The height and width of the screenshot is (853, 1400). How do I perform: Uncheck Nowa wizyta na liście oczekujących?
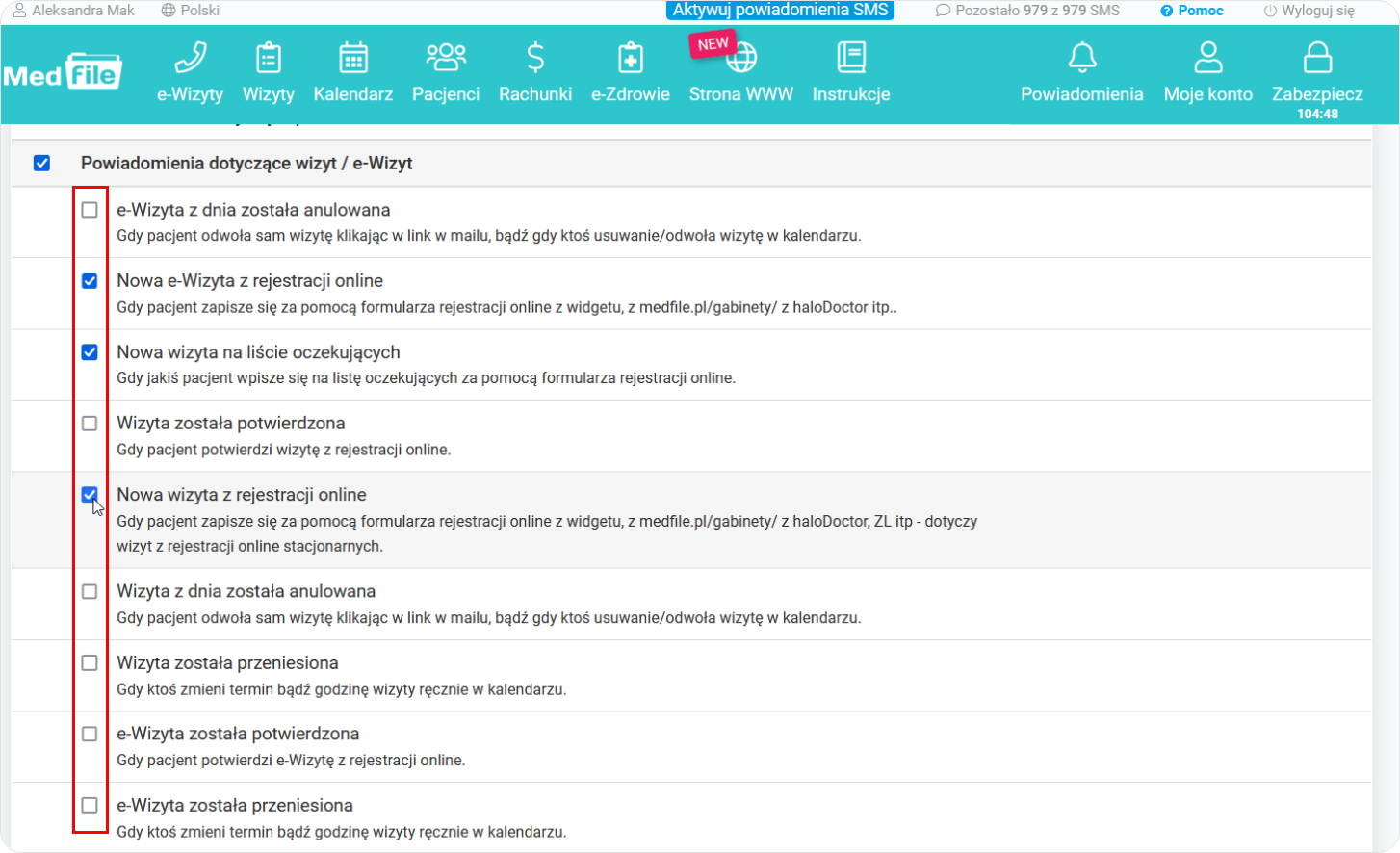pyautogui.click(x=90, y=352)
